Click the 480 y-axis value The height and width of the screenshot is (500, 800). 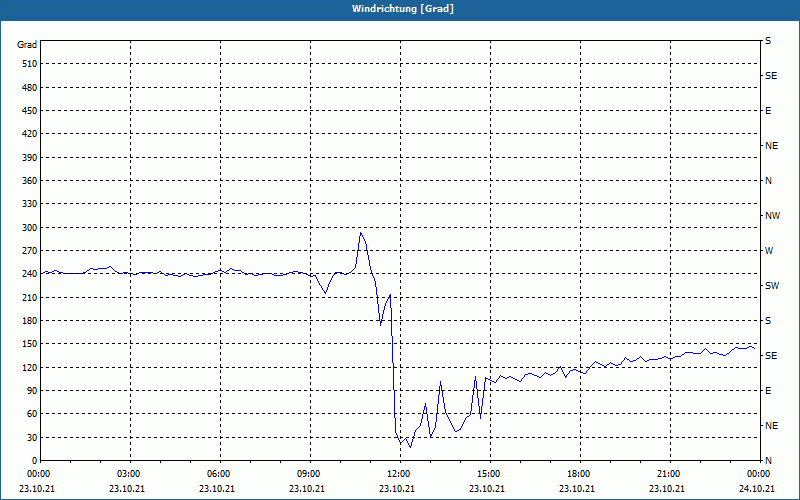[x=30, y=88]
